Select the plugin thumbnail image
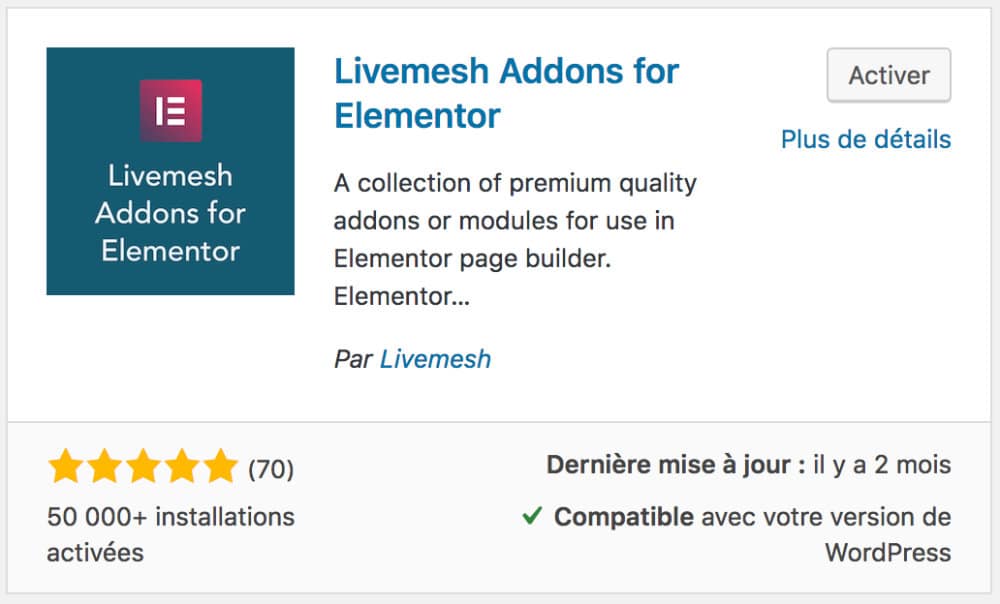1000x604 pixels. (170, 170)
